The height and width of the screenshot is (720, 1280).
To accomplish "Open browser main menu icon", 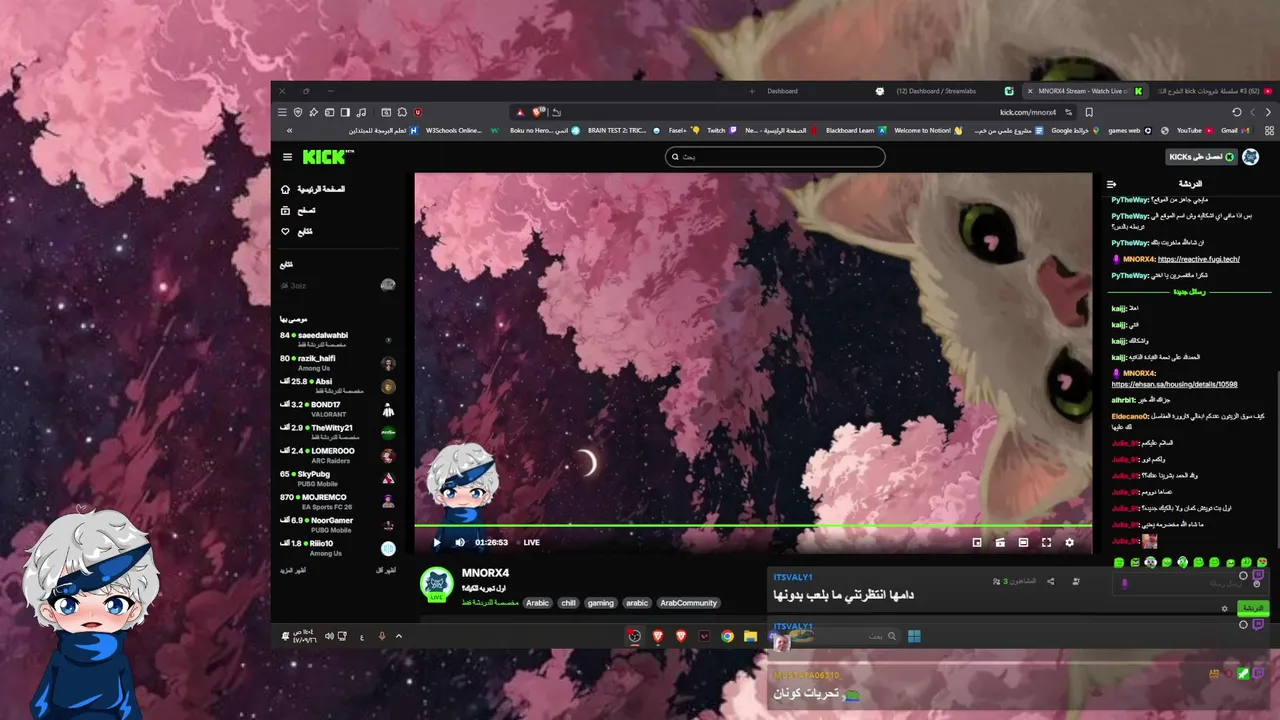I will pos(282,112).
